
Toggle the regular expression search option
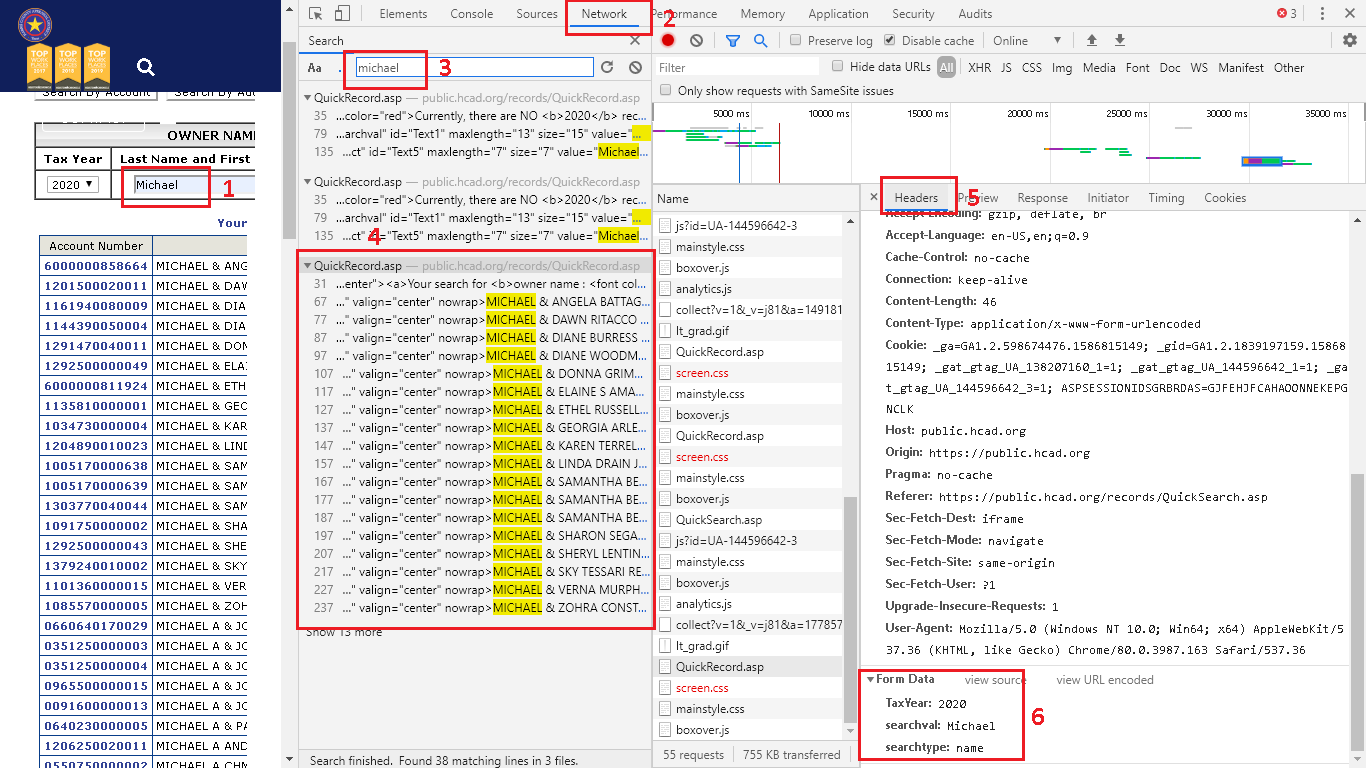tap(340, 68)
